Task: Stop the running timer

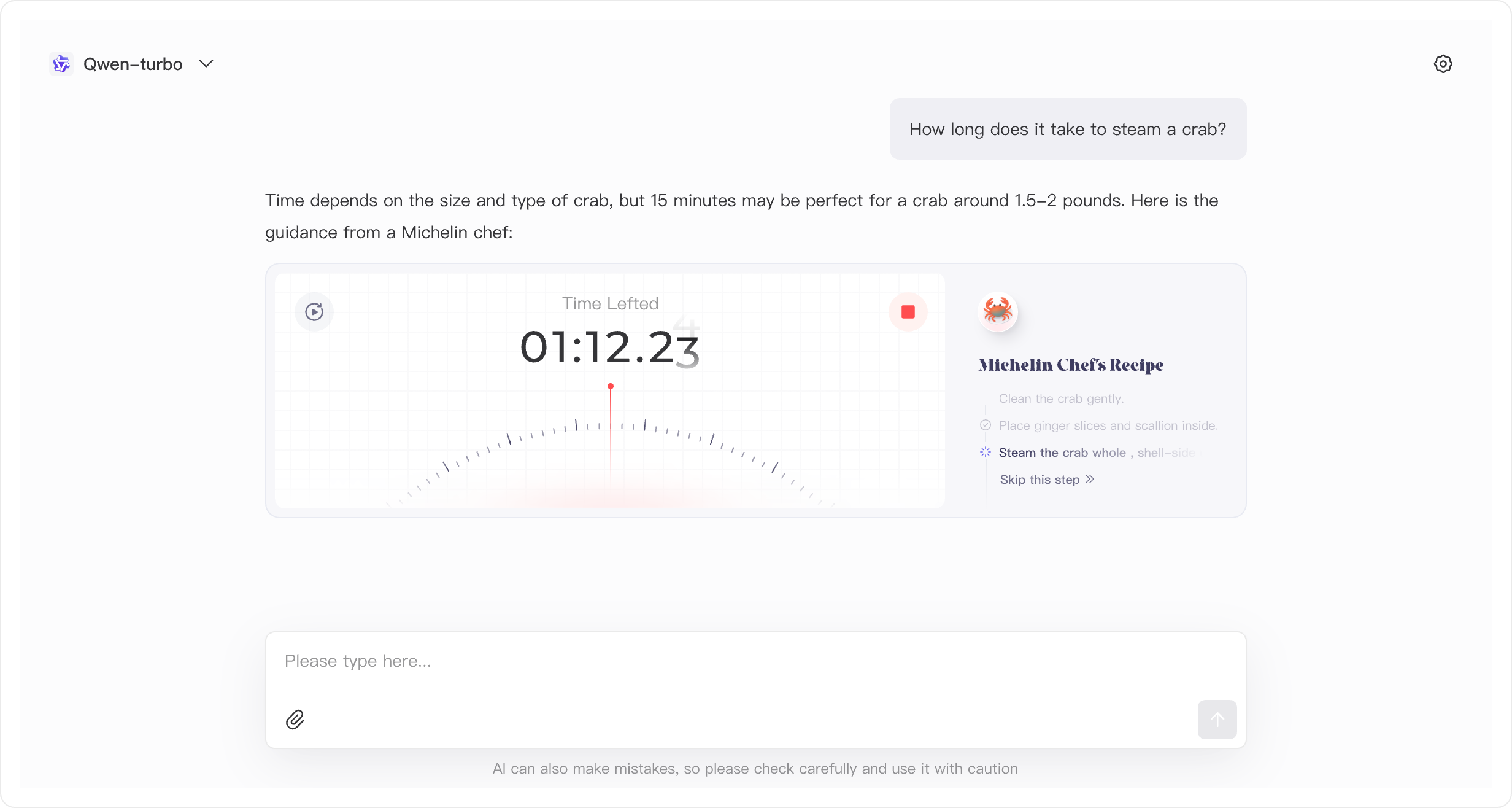Action: [x=908, y=312]
